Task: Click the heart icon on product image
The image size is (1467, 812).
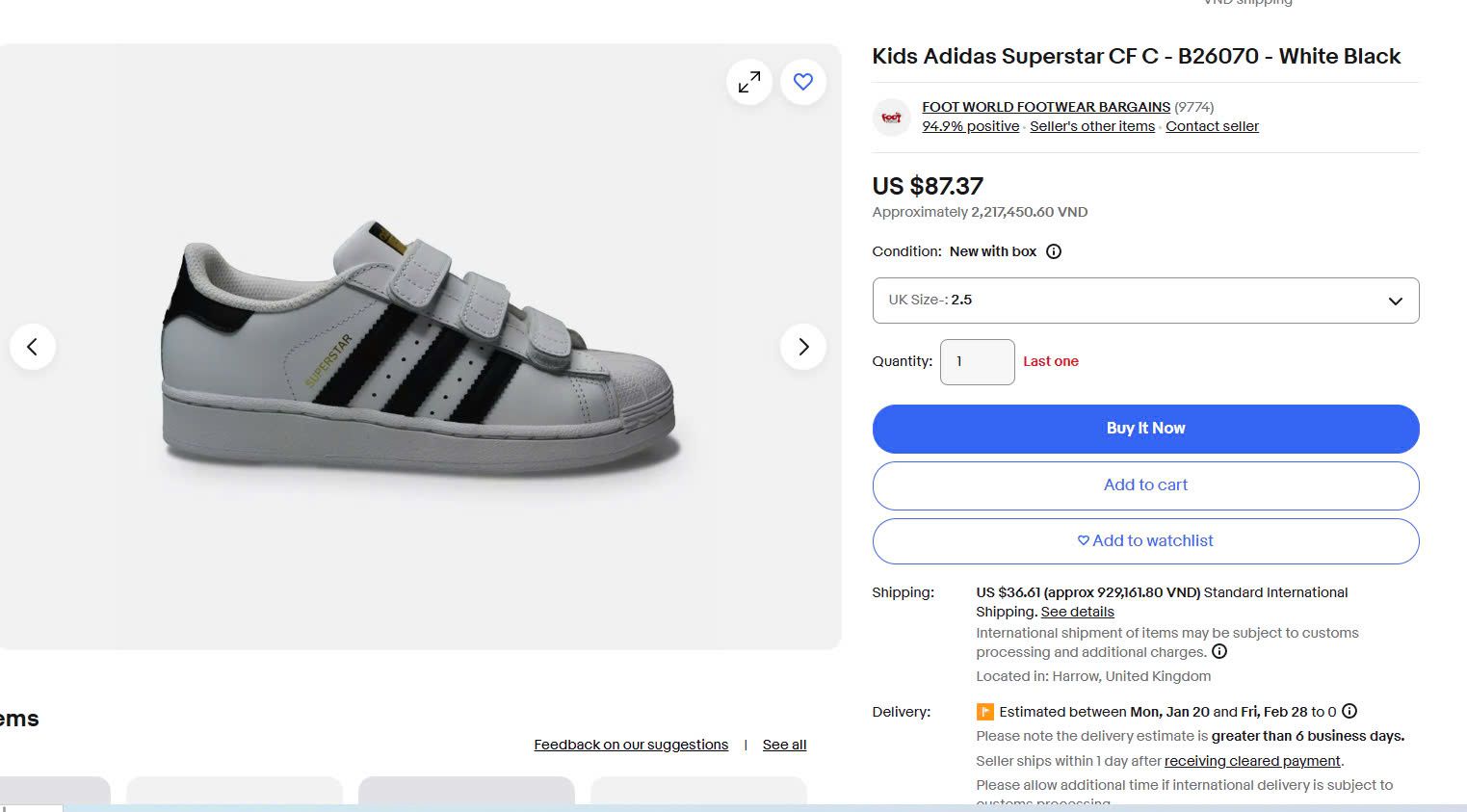Action: 803,83
